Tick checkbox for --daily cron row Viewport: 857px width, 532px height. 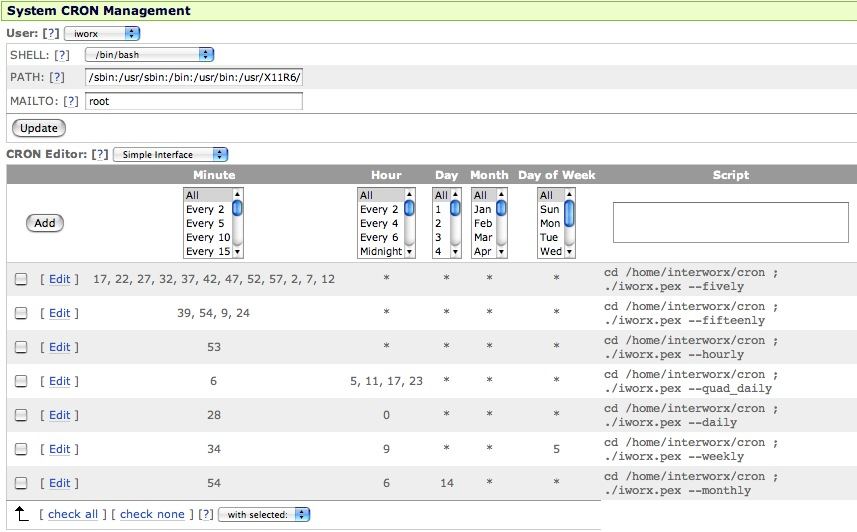[21, 415]
